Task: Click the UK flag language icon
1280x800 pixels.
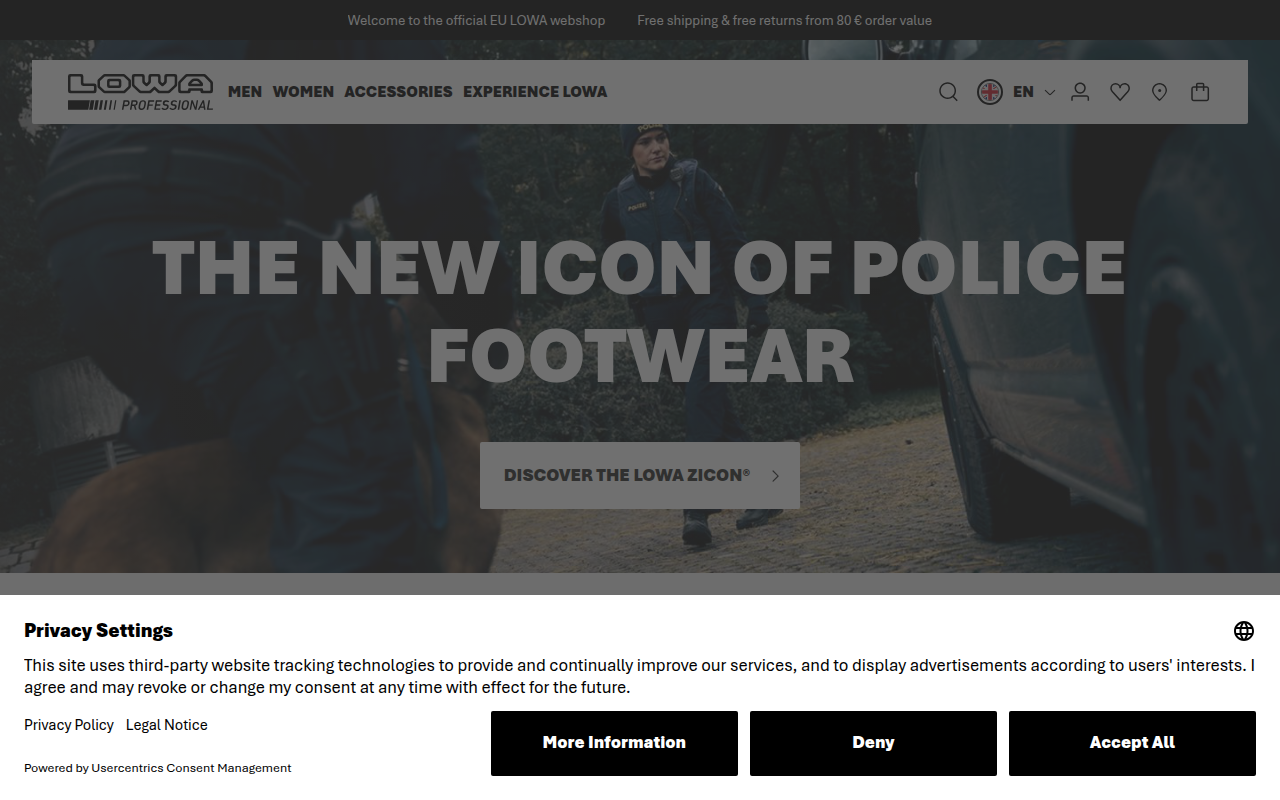Action: pos(989,92)
